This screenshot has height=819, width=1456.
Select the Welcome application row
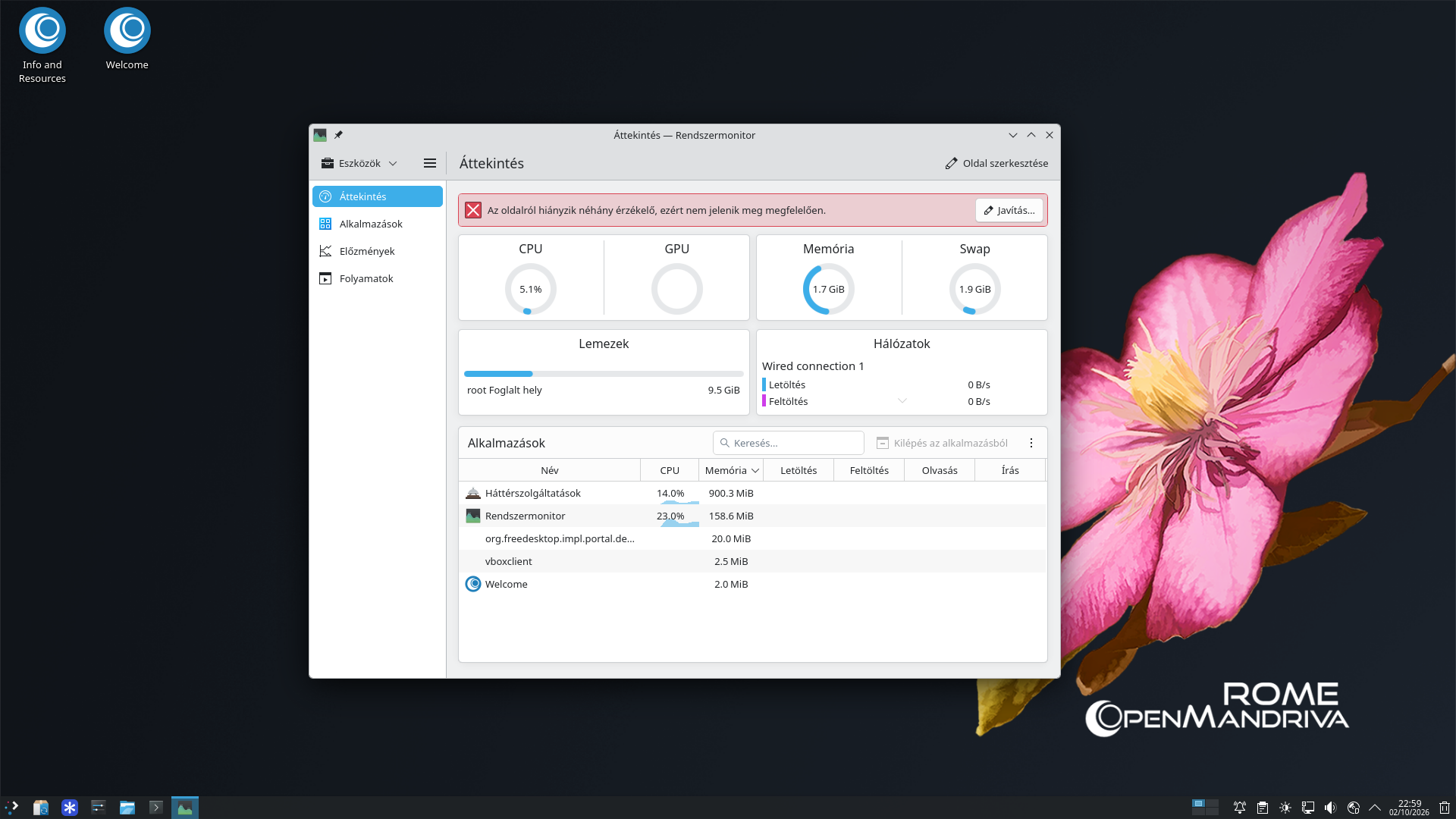(752, 584)
